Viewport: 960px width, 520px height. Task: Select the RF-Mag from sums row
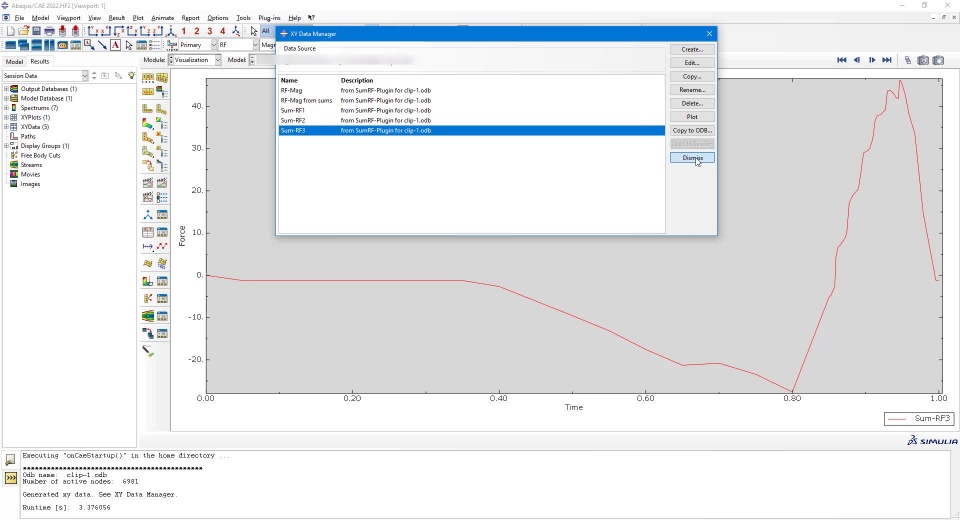pyautogui.click(x=471, y=100)
